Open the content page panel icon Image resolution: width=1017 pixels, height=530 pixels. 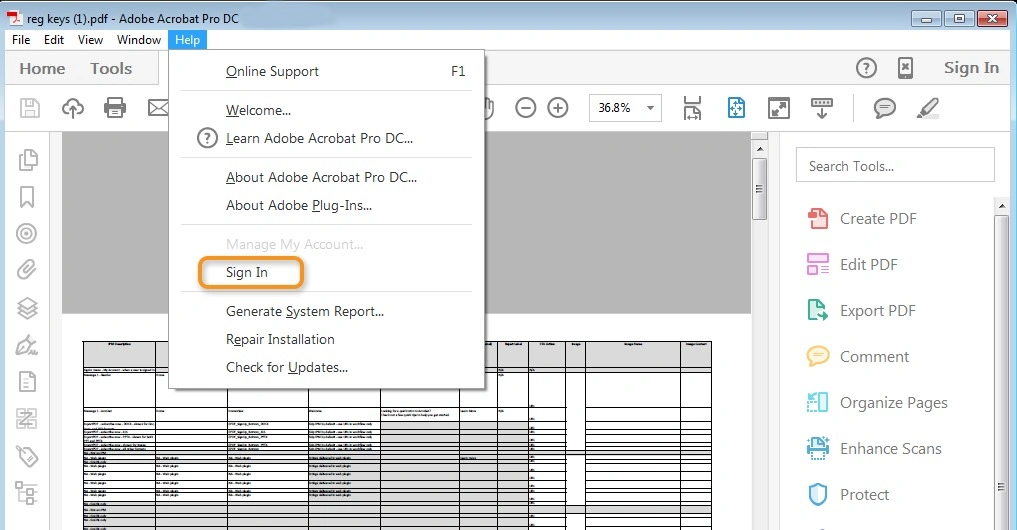[27, 382]
